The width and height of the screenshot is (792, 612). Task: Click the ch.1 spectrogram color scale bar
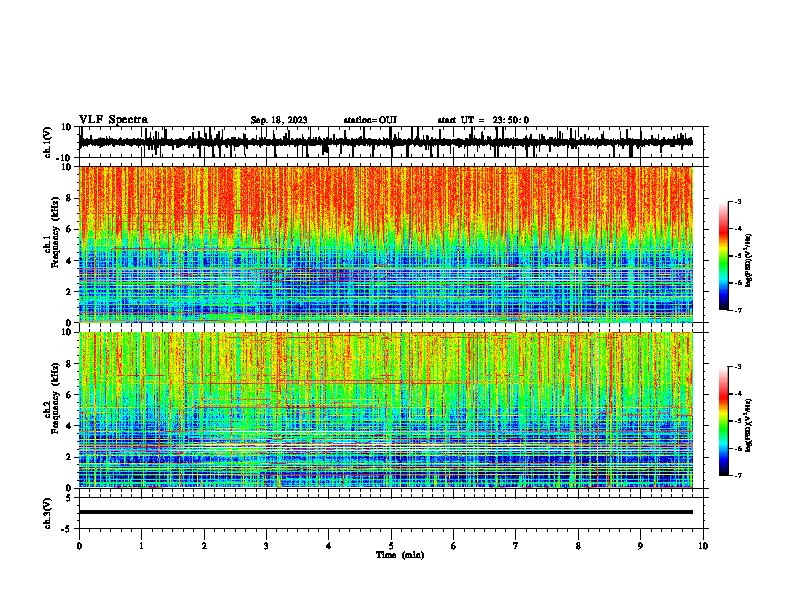click(724, 256)
